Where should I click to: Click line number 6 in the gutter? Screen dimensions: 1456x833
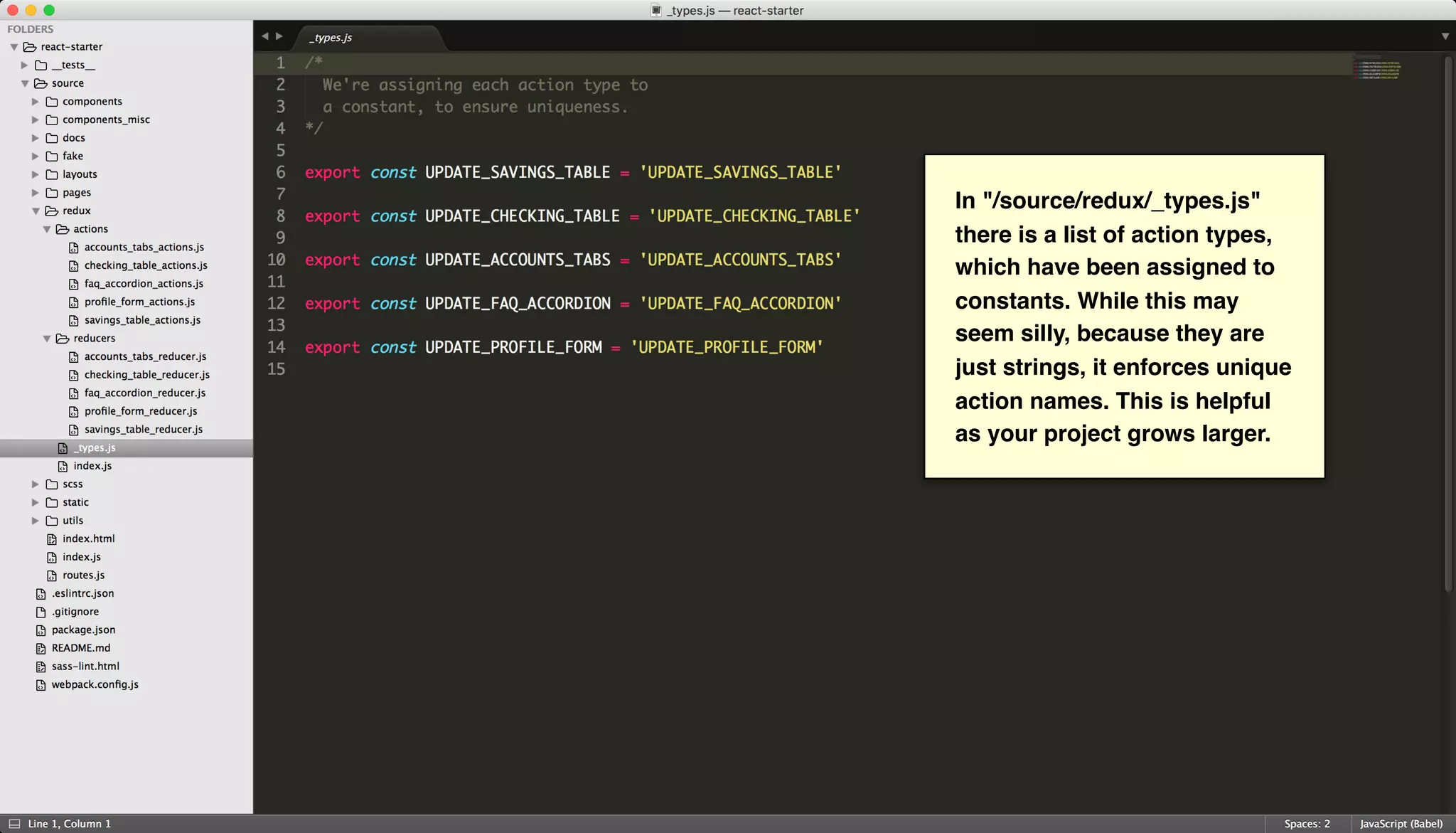tap(281, 172)
